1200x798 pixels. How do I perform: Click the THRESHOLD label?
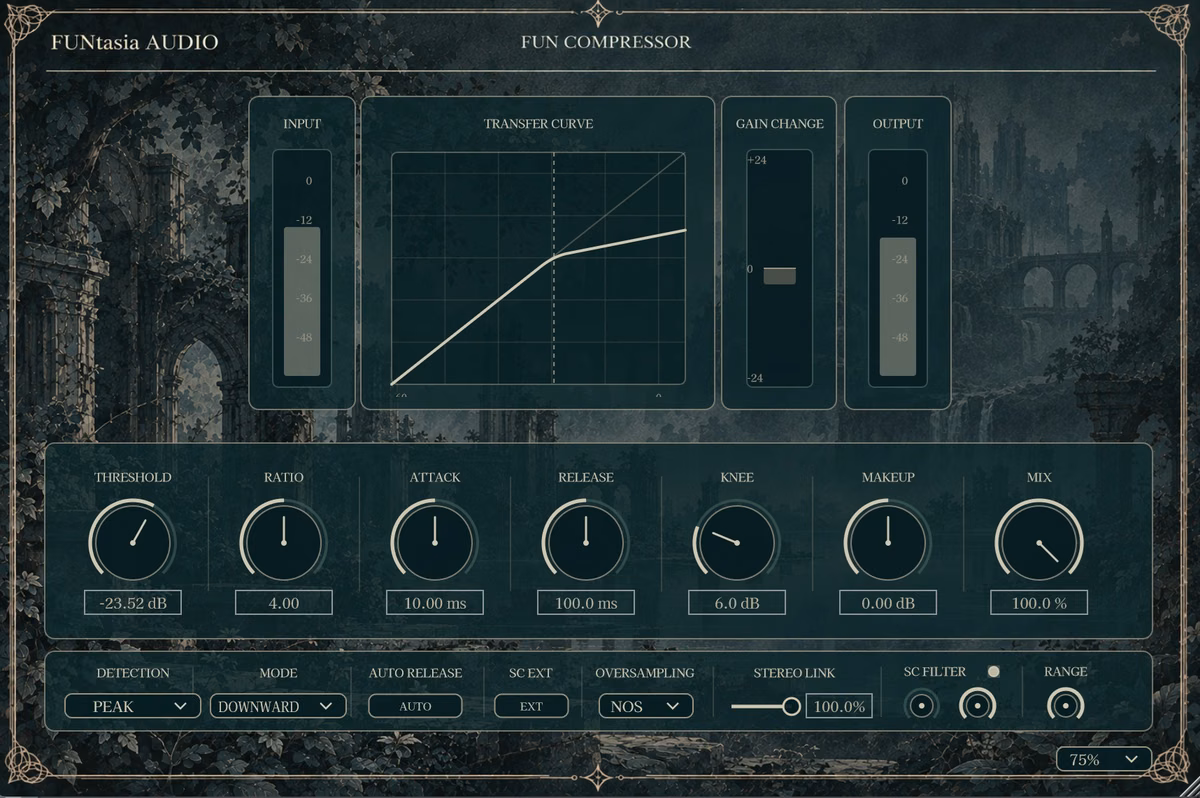[x=133, y=477]
